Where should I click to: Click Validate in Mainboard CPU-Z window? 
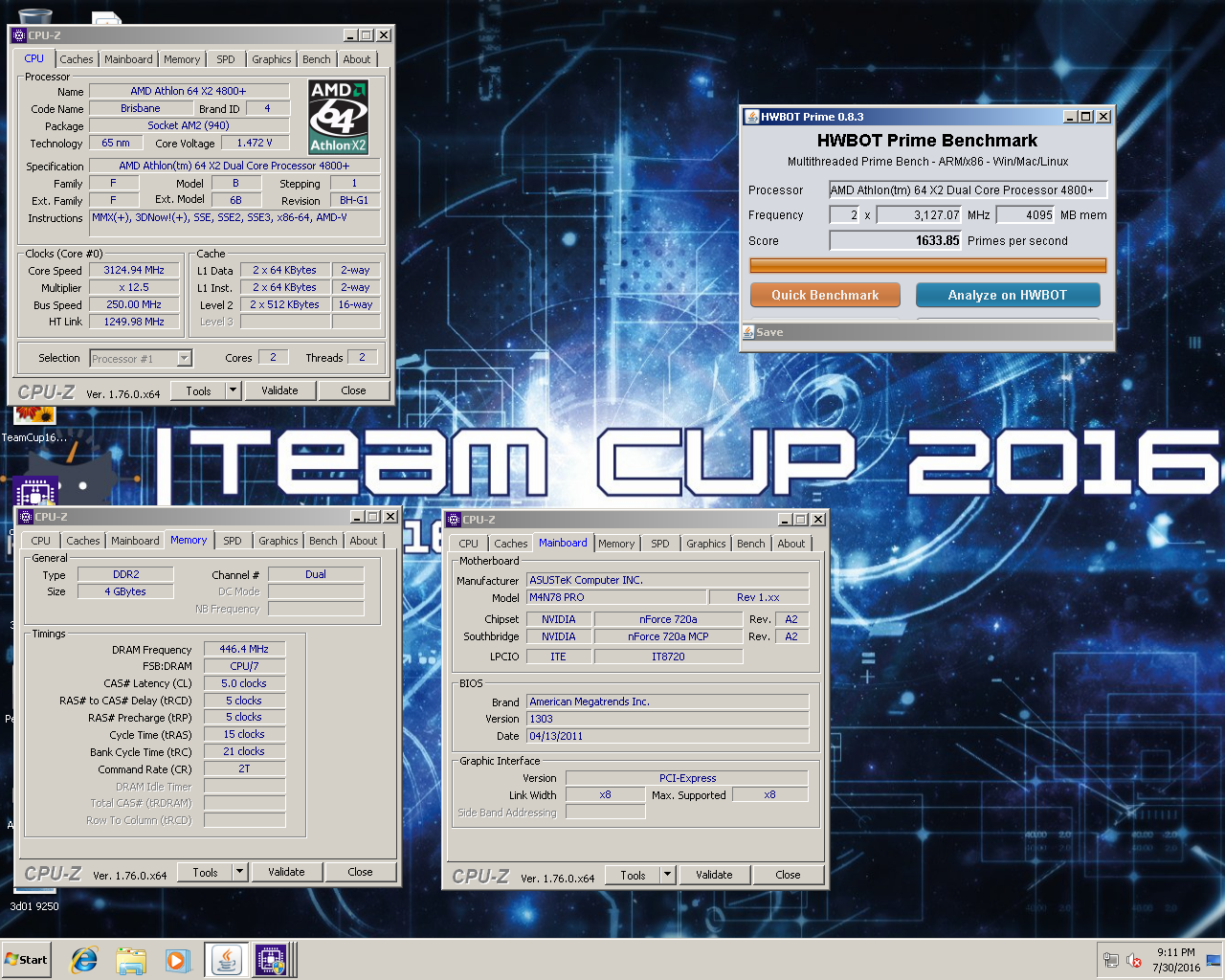[714, 875]
